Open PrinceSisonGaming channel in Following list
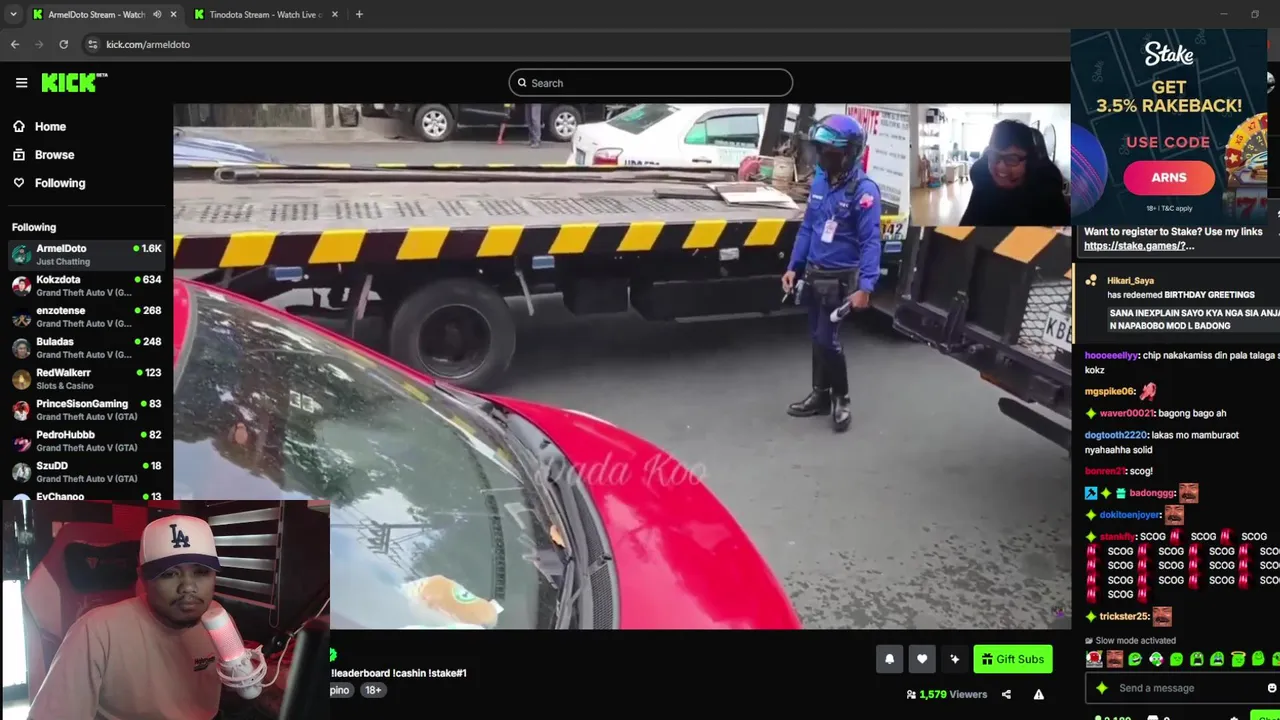1280x720 pixels. [86, 409]
